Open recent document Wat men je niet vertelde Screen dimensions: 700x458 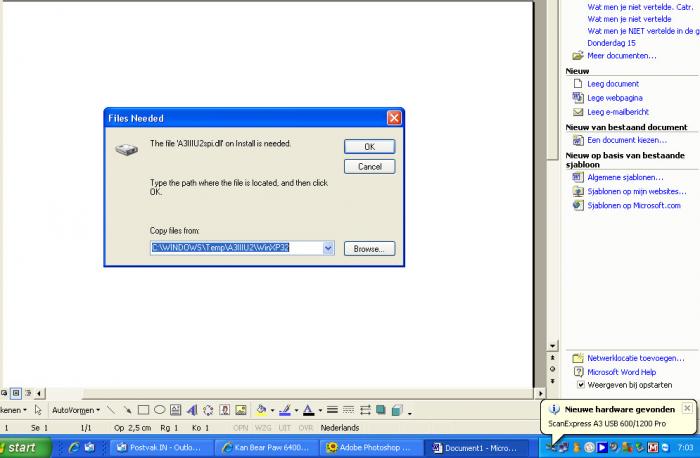(x=629, y=19)
